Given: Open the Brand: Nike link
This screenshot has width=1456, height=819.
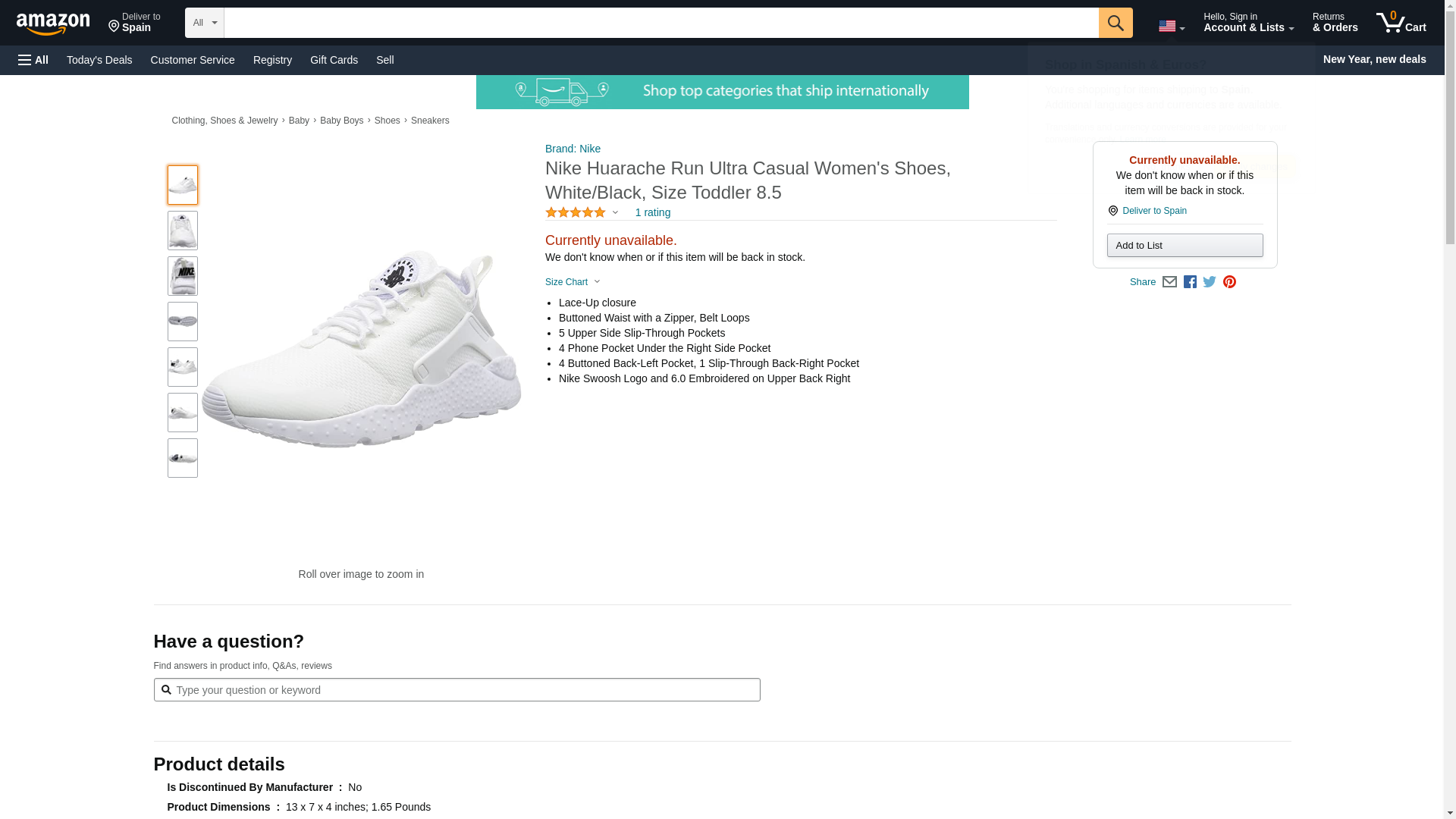Looking at the screenshot, I should pos(573,149).
